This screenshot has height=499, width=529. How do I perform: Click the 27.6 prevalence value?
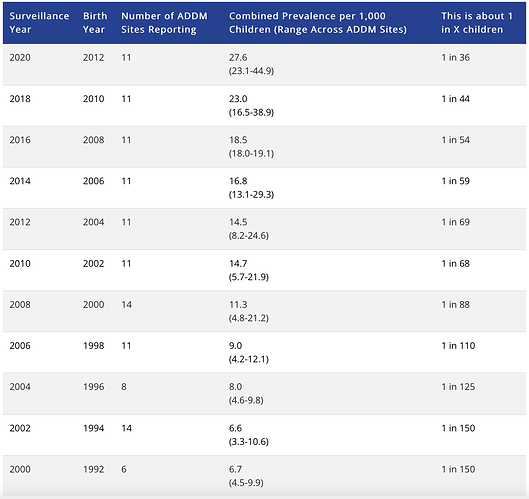point(238,58)
